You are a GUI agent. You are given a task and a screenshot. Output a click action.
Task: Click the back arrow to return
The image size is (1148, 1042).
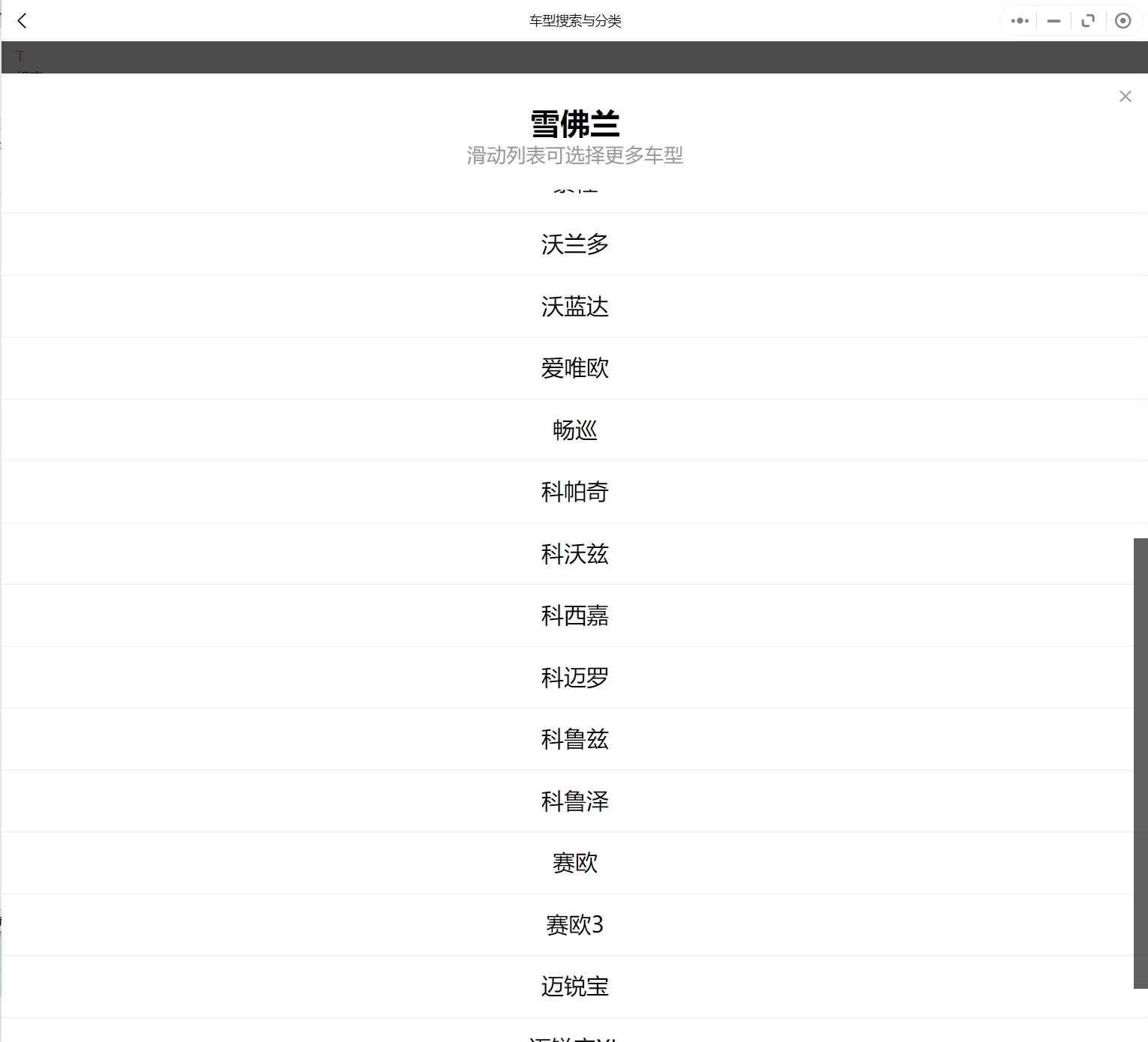point(22,20)
